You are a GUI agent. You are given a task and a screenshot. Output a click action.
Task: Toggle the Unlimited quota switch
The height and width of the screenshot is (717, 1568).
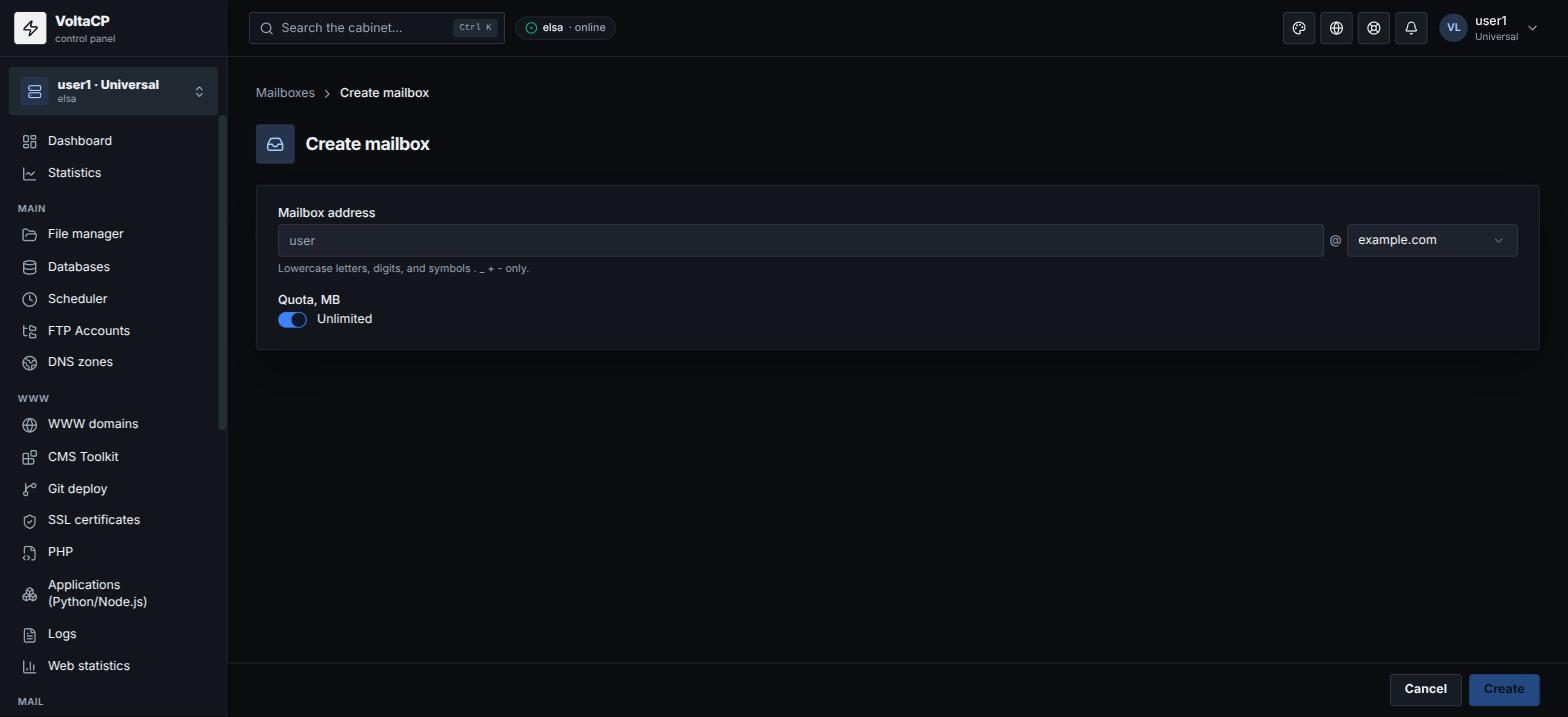292,319
